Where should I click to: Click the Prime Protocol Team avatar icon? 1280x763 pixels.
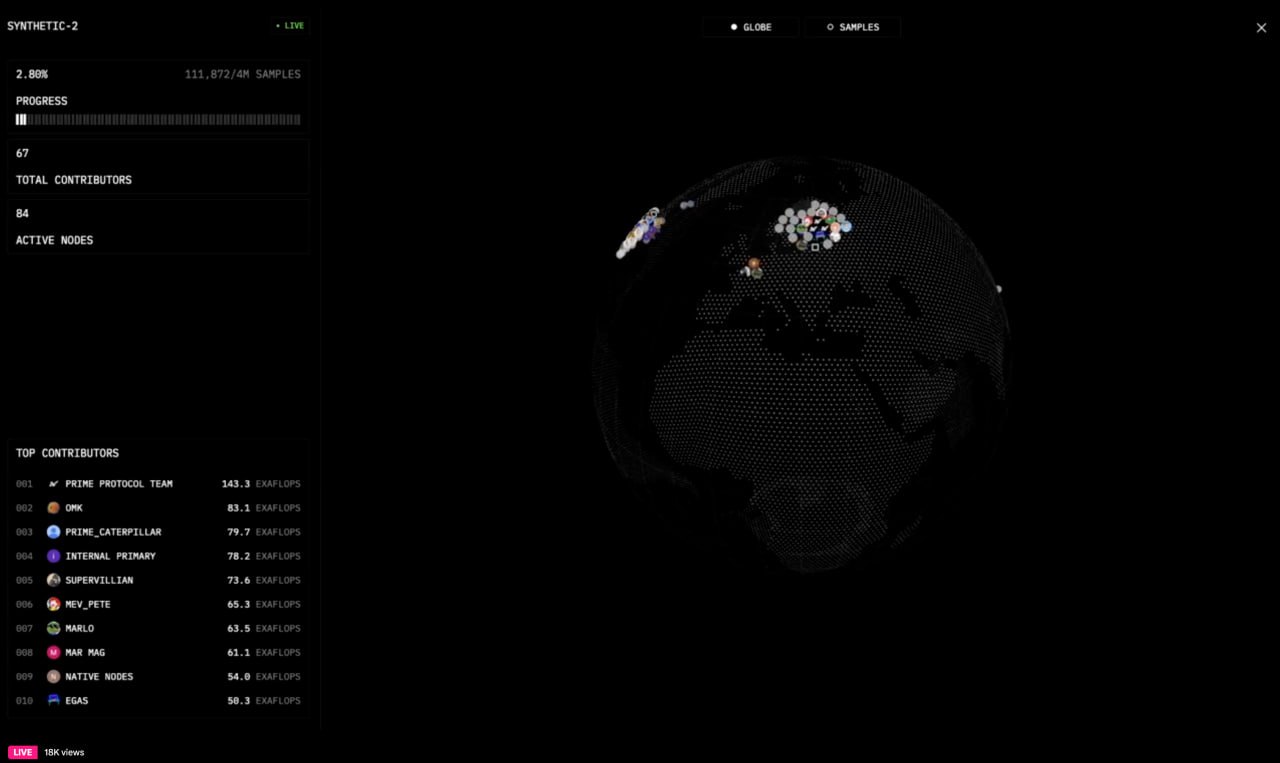[x=54, y=484]
